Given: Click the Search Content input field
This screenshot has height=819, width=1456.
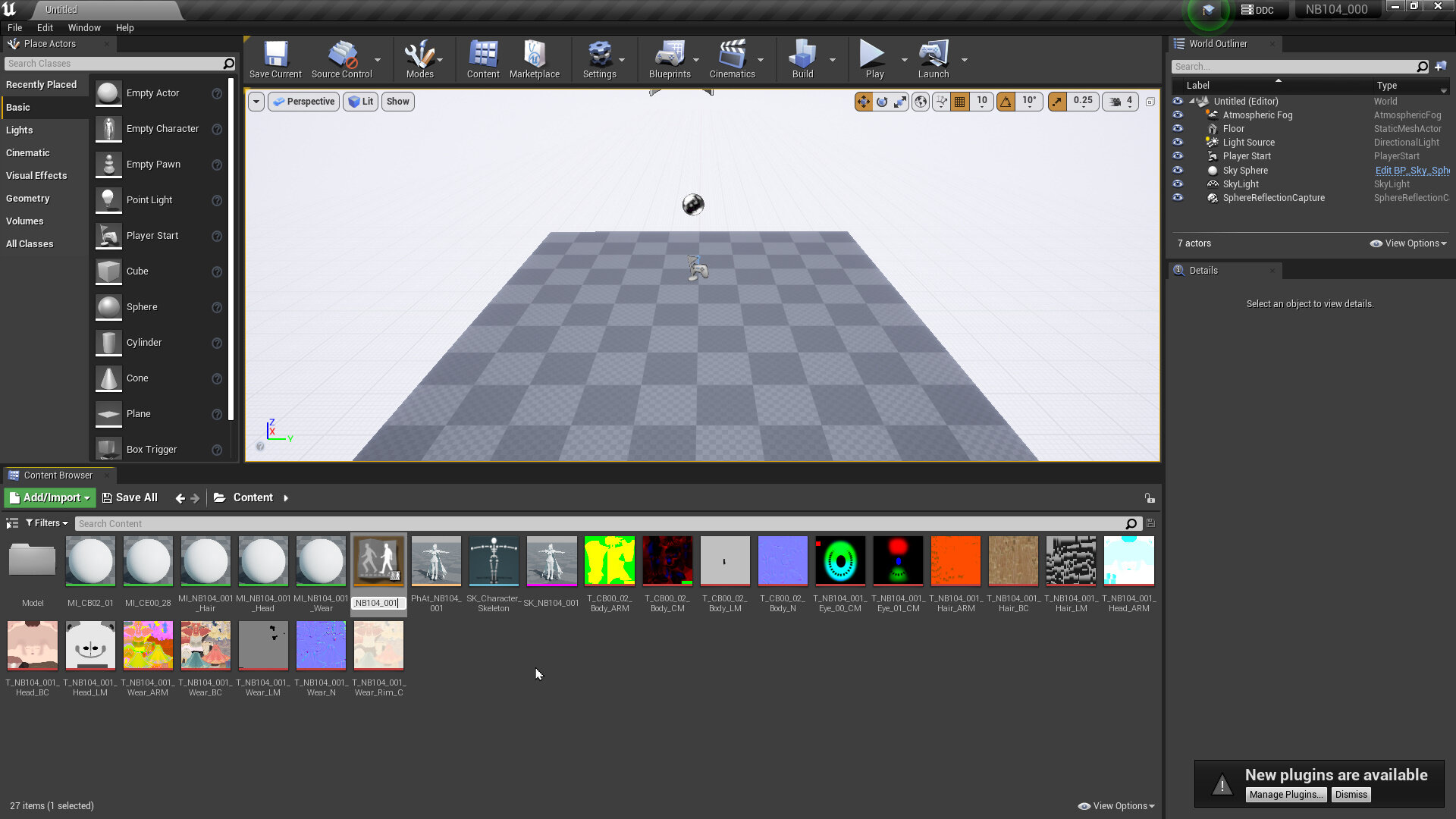Looking at the screenshot, I should [x=601, y=524].
